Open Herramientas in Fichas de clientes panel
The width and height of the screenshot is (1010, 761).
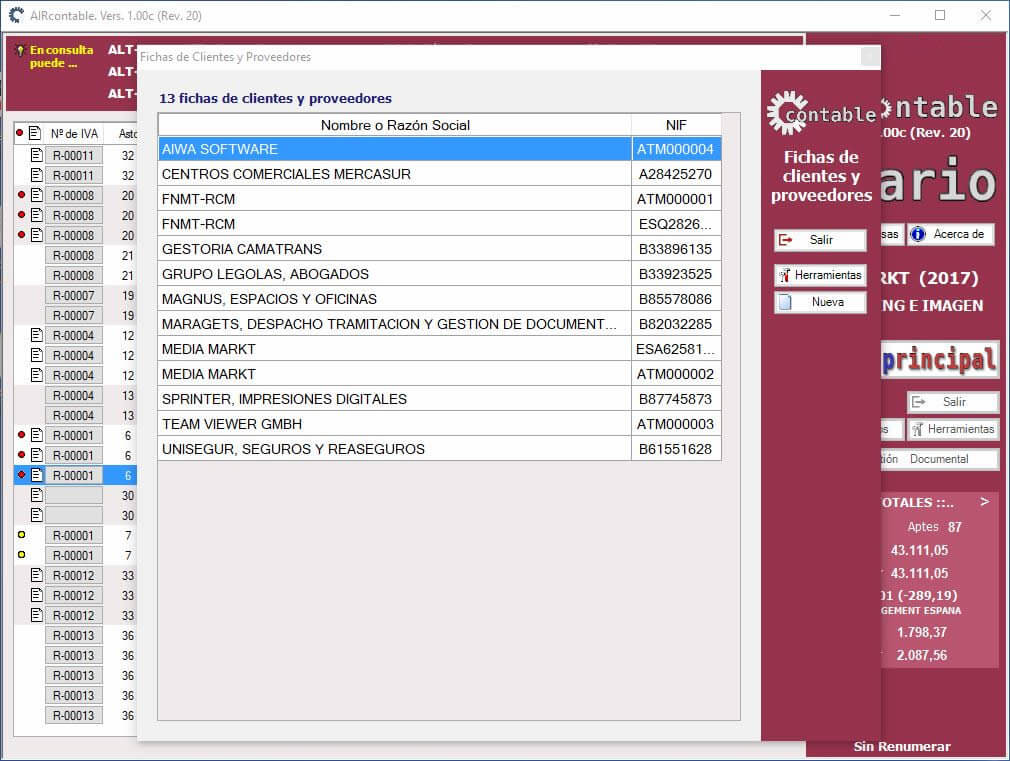820,275
